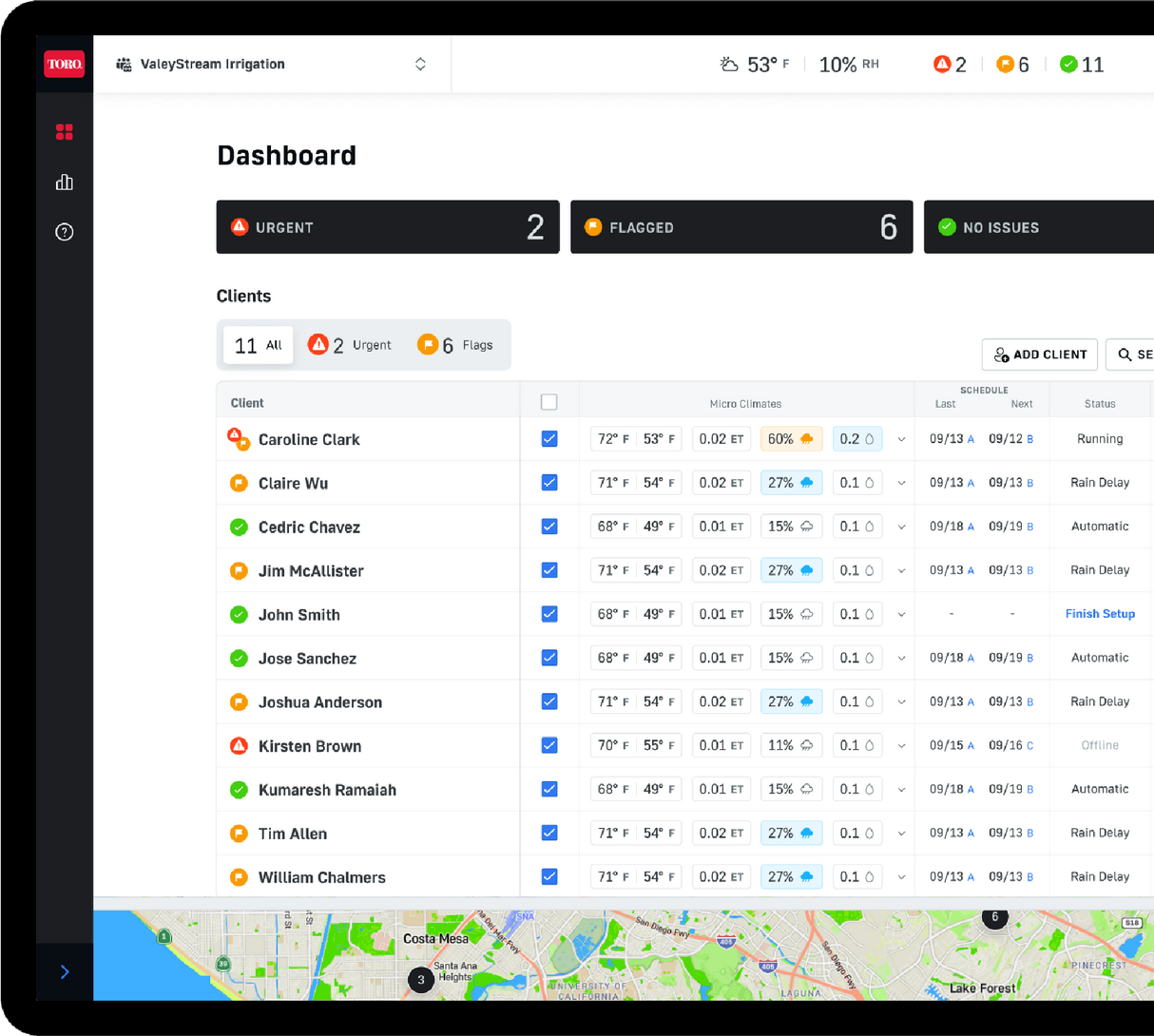Open the dashboard grid icon in sidebar

tap(65, 132)
